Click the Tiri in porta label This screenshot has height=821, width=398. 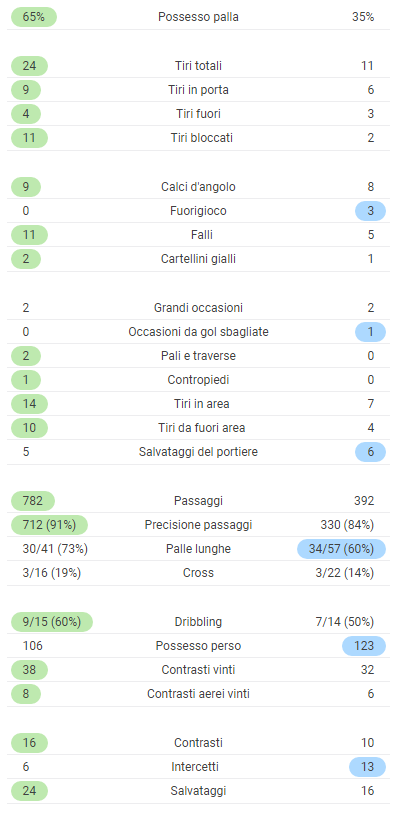(198, 90)
